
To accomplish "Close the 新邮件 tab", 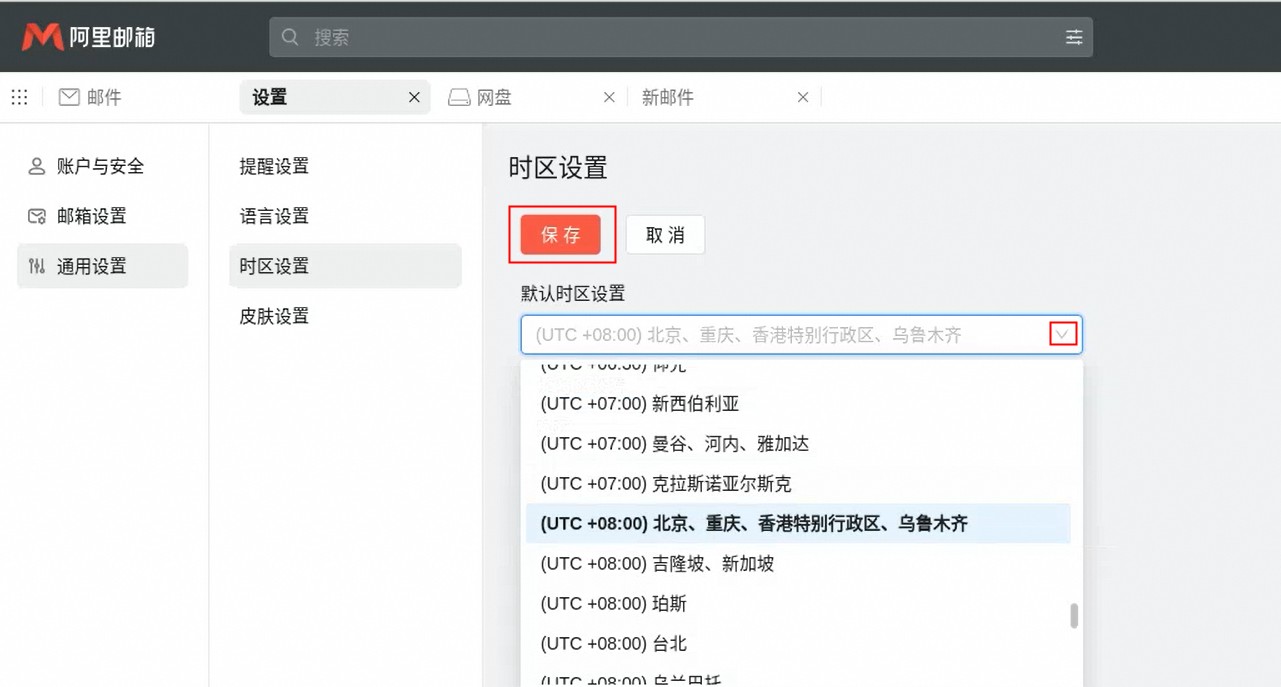I will click(802, 97).
